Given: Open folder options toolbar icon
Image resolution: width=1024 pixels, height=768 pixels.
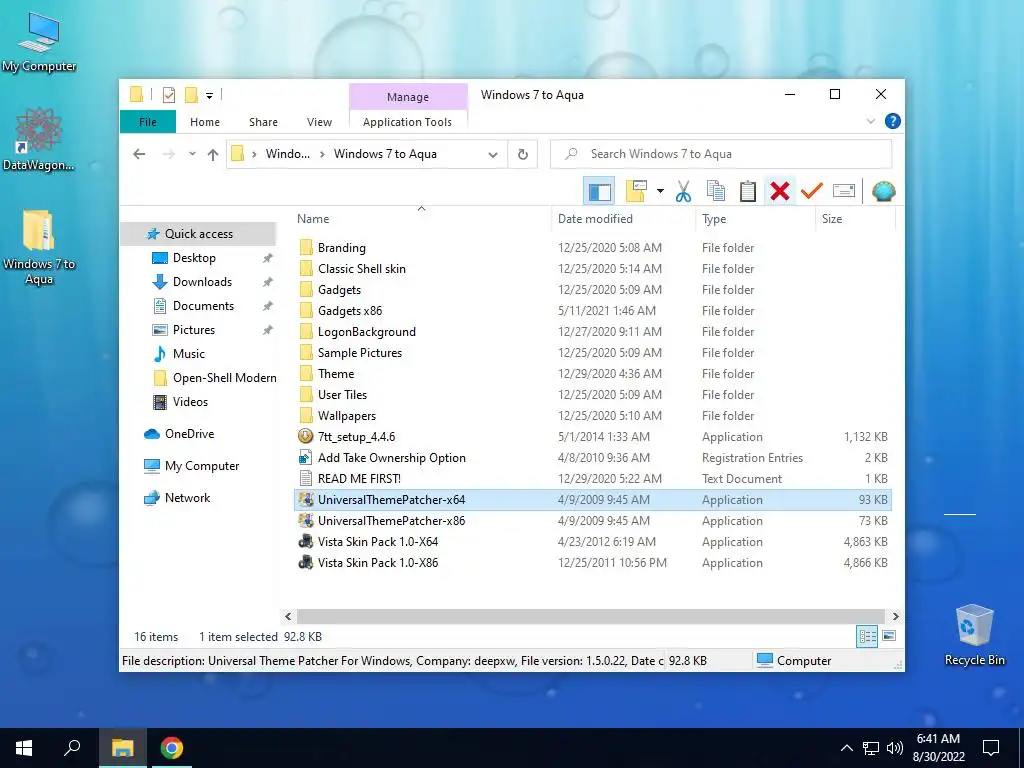Looking at the screenshot, I should 637,191.
